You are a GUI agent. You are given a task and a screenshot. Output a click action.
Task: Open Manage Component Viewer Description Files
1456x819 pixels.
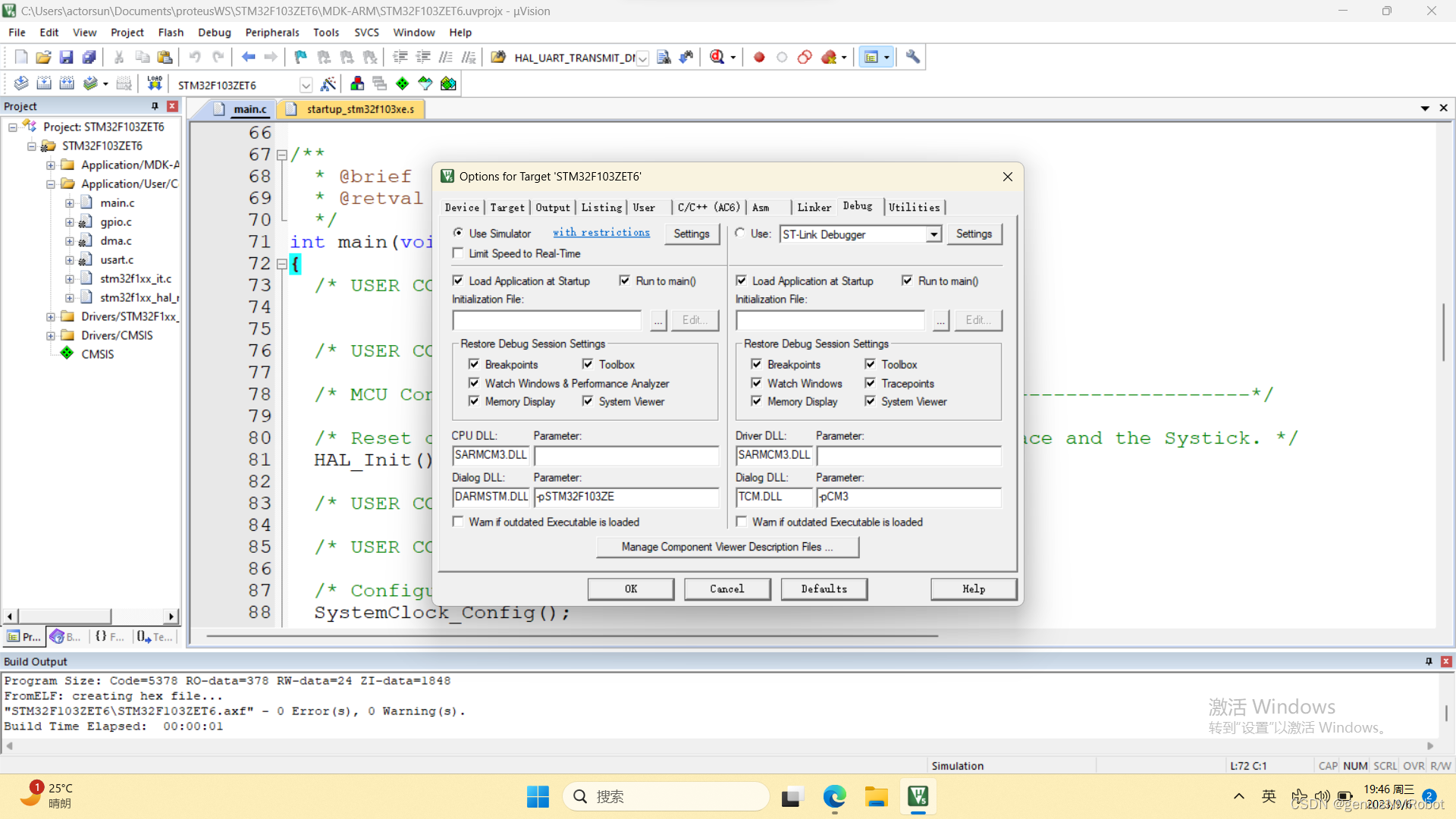click(727, 547)
